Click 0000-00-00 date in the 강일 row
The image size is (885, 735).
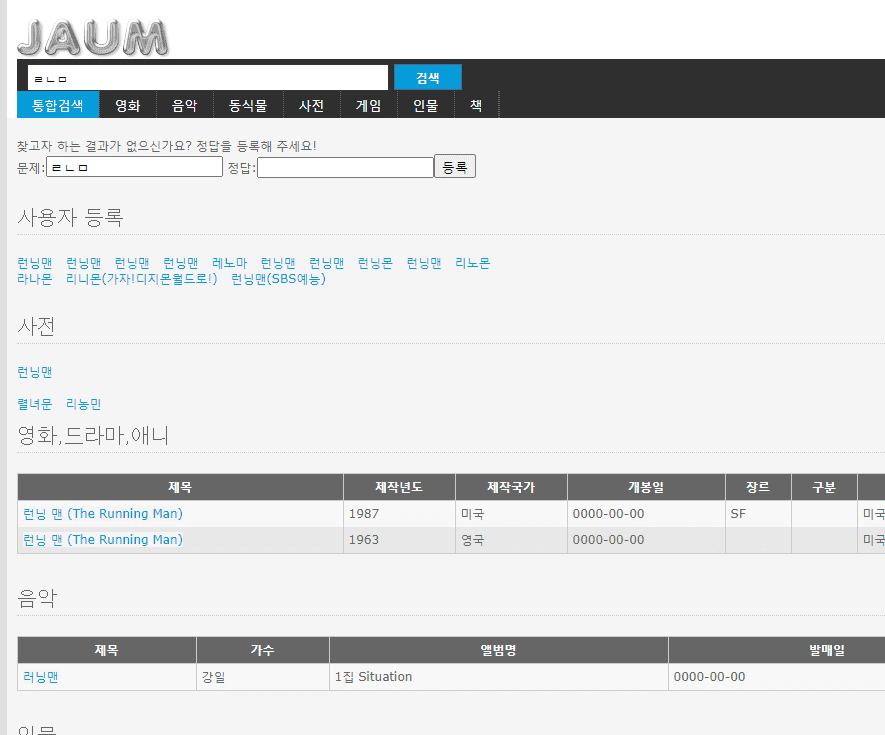tap(709, 677)
